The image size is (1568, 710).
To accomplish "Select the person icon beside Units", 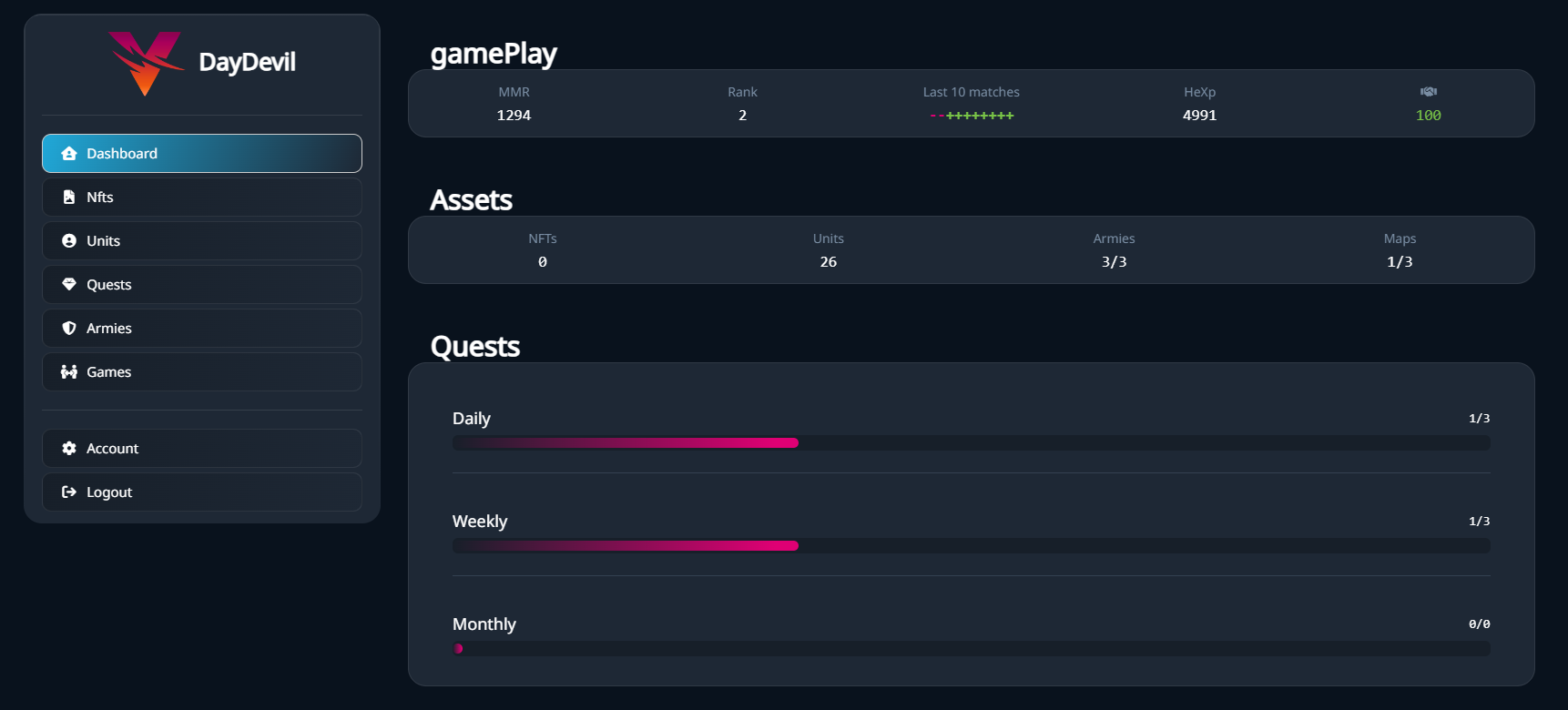I will pos(69,240).
